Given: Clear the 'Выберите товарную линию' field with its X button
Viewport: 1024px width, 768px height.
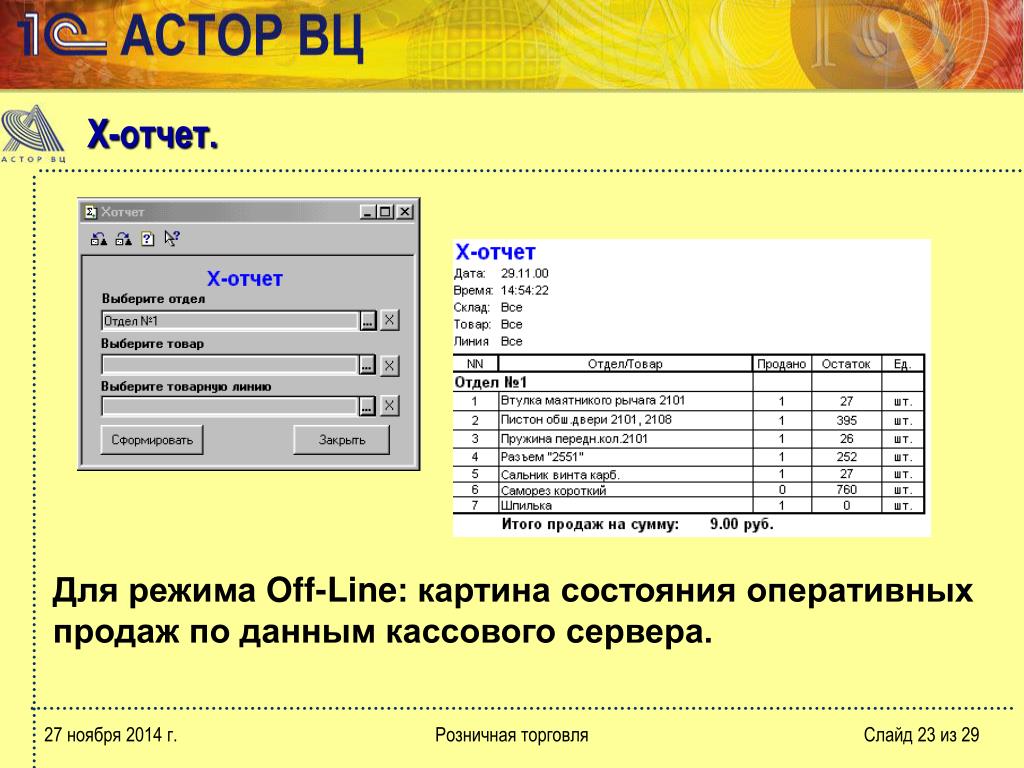Looking at the screenshot, I should (x=389, y=406).
